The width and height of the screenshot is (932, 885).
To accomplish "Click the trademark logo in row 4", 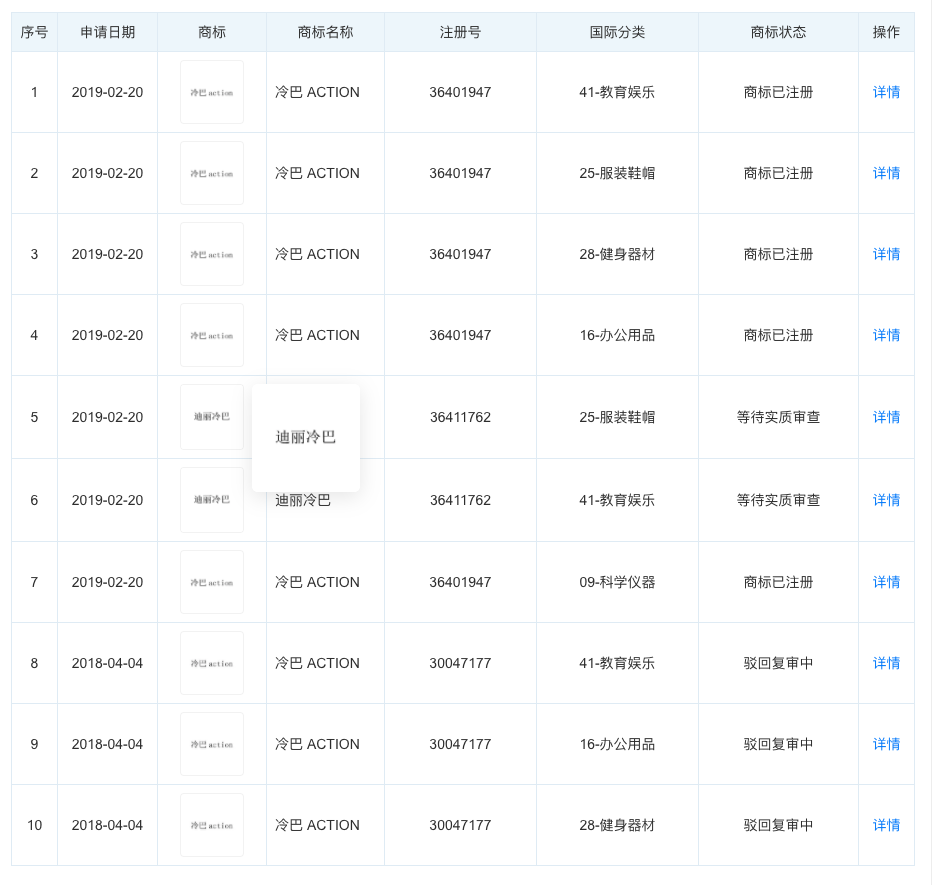I will tap(212, 335).
